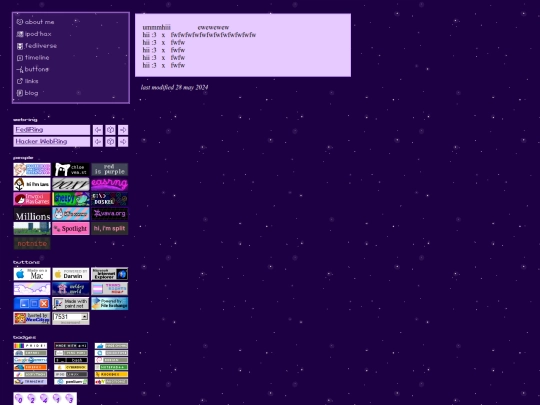Viewport: 540px width, 405px height.
Task: Click the pastel clouds rainbow badge
Action: (x=32, y=289)
